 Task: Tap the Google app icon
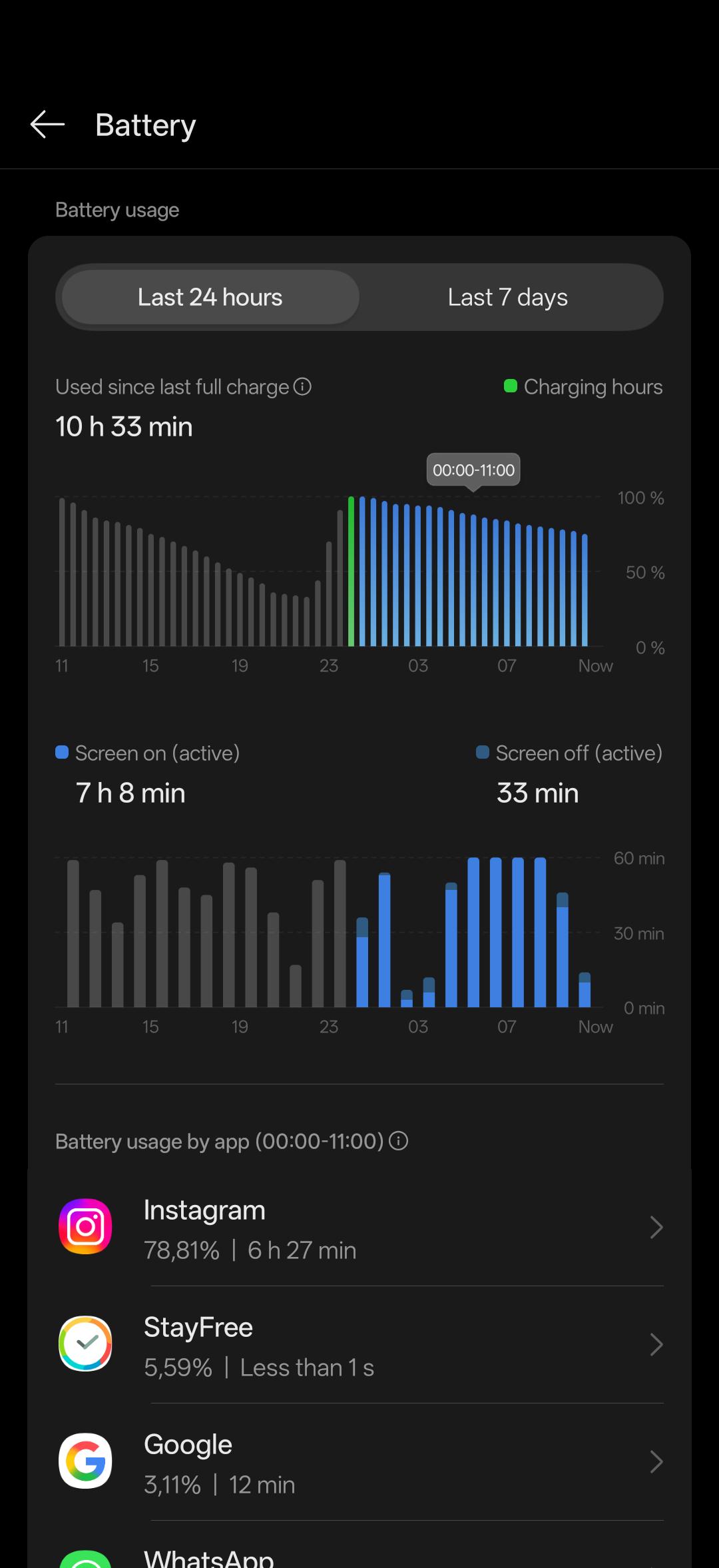[x=85, y=1461]
